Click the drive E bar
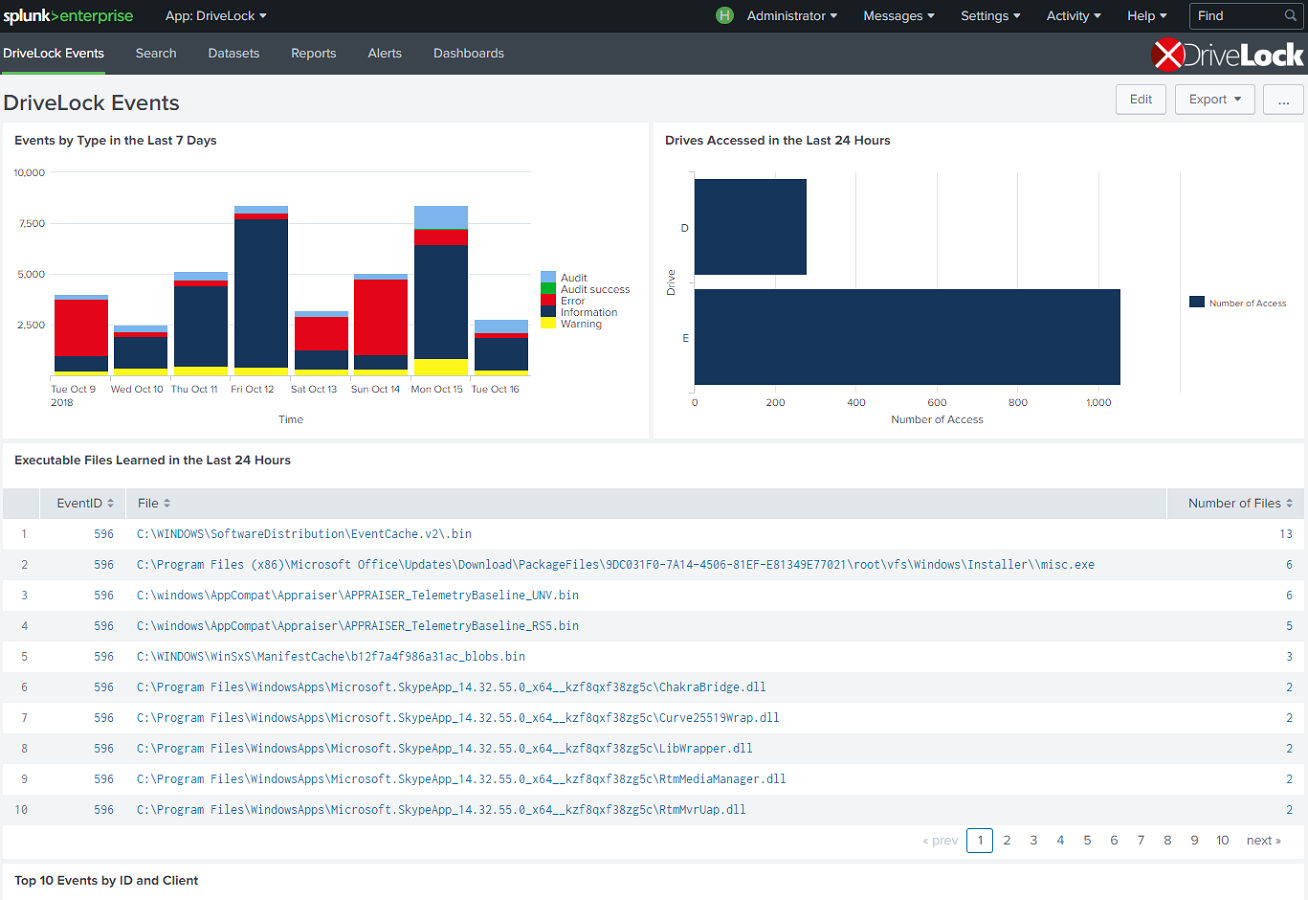The image size is (1308, 900). (x=907, y=337)
